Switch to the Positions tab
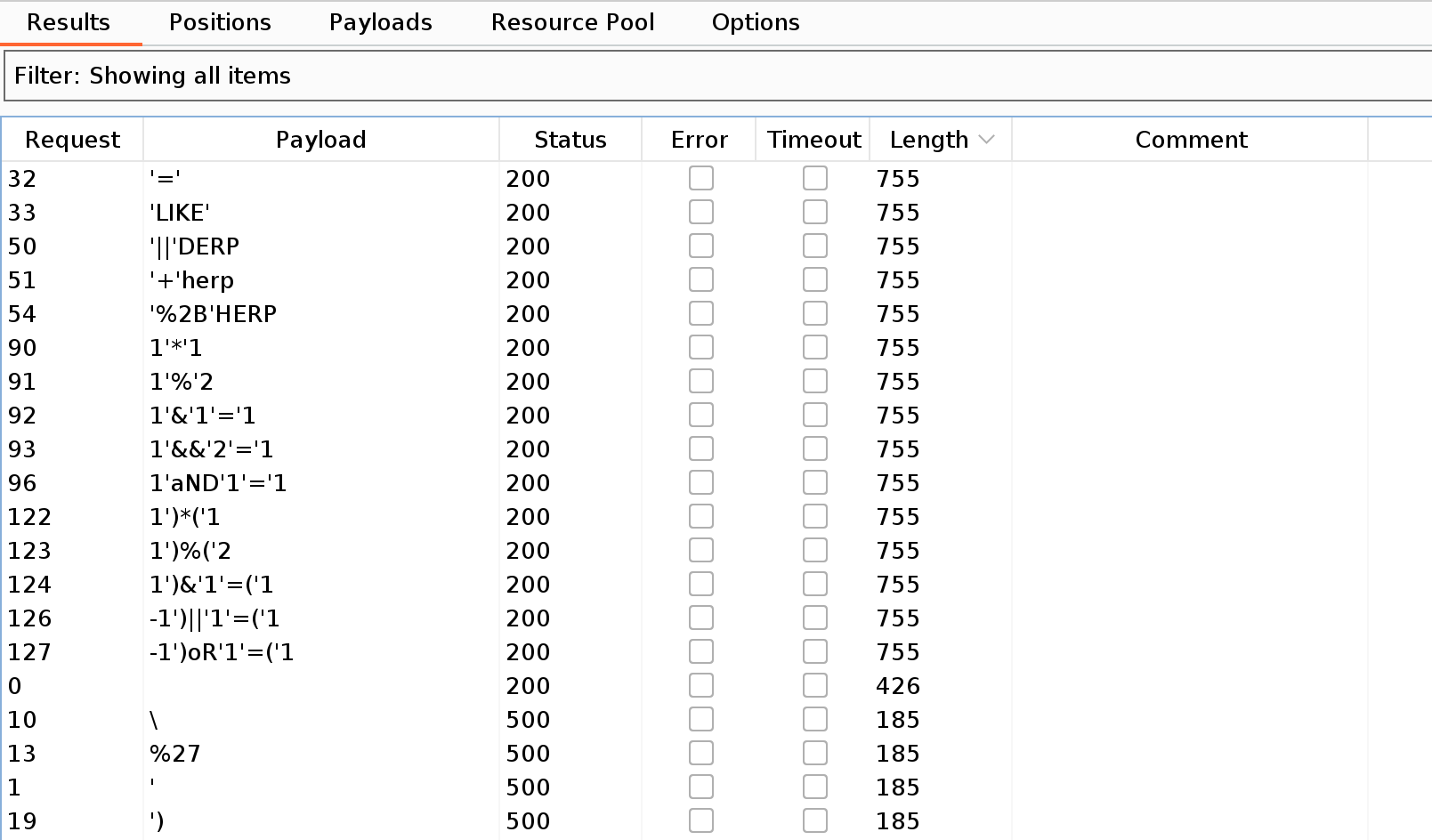The height and width of the screenshot is (840, 1432). point(220,22)
